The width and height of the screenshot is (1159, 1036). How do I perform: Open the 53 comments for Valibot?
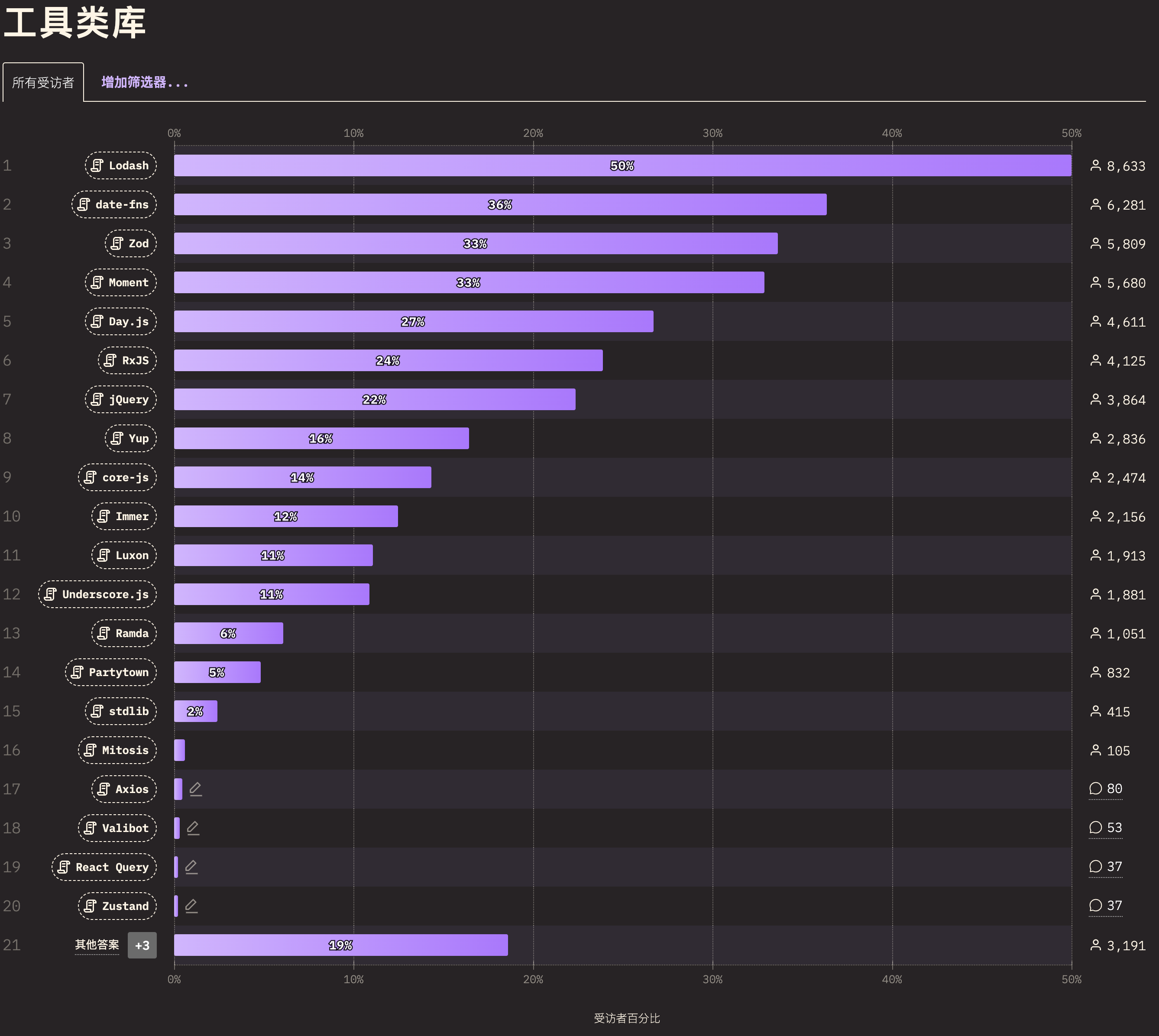(1105, 828)
